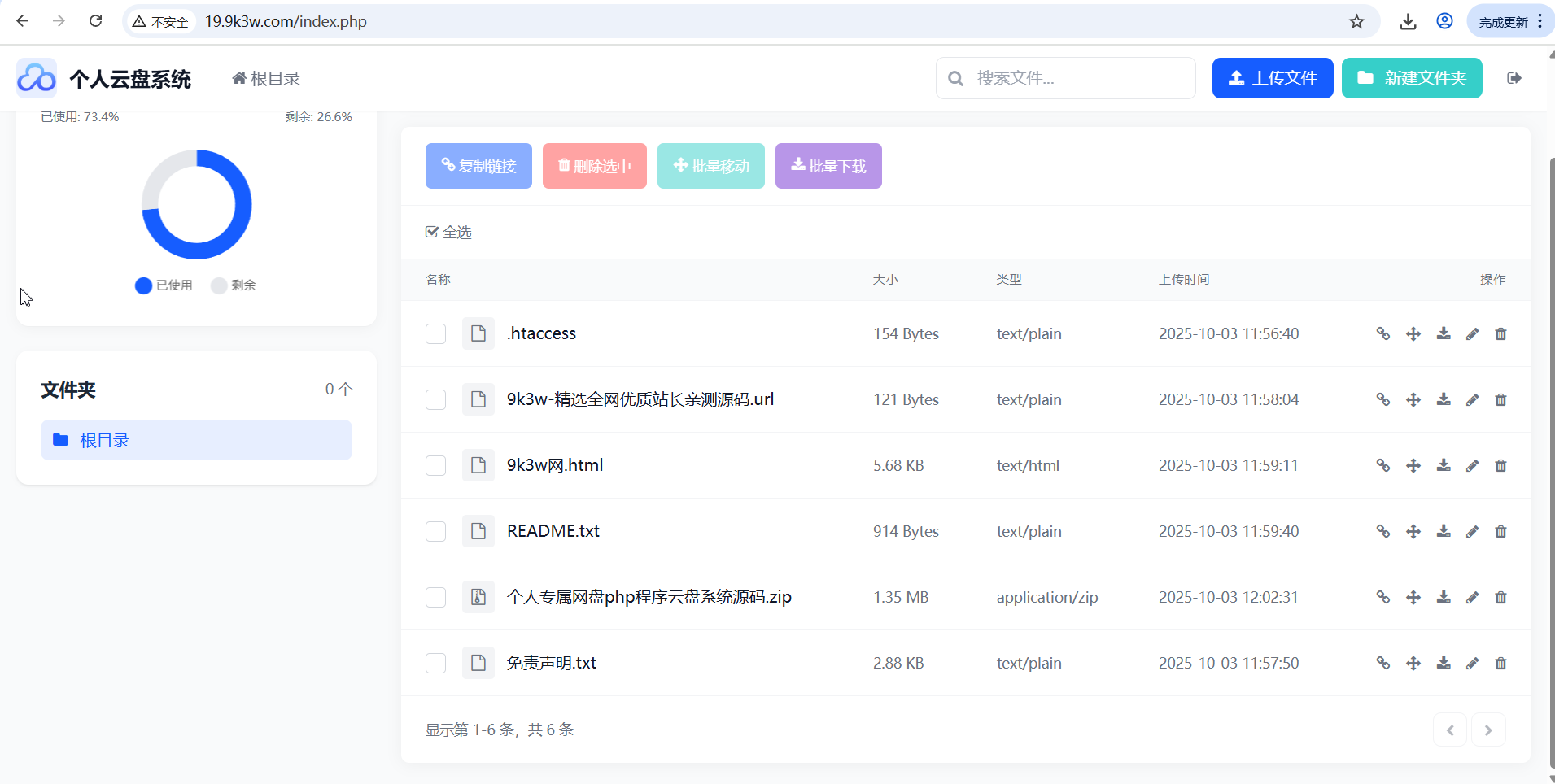Click move icon for README.txt row
1555x784 pixels.
click(x=1413, y=531)
